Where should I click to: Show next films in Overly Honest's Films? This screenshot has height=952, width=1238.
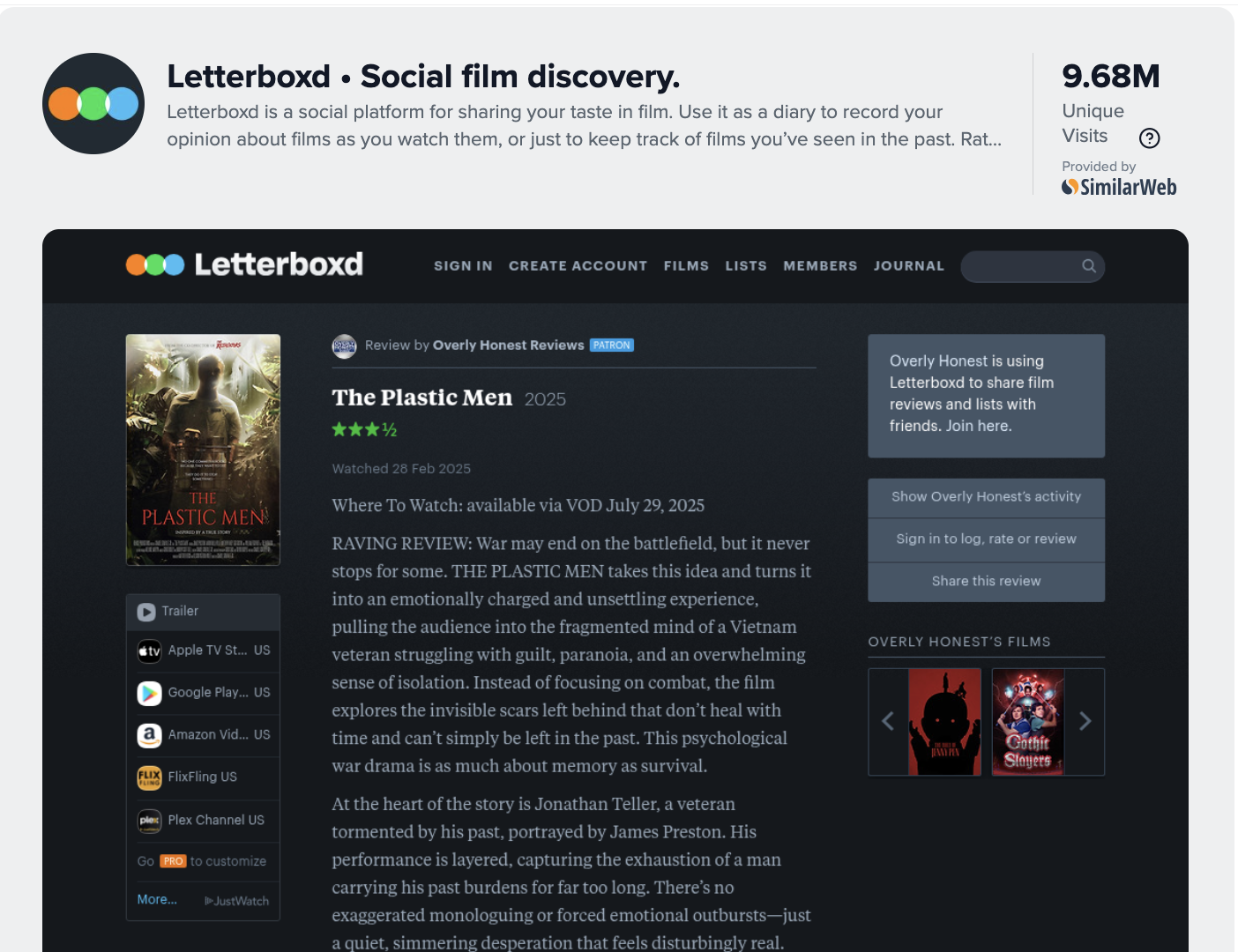[x=1085, y=721]
